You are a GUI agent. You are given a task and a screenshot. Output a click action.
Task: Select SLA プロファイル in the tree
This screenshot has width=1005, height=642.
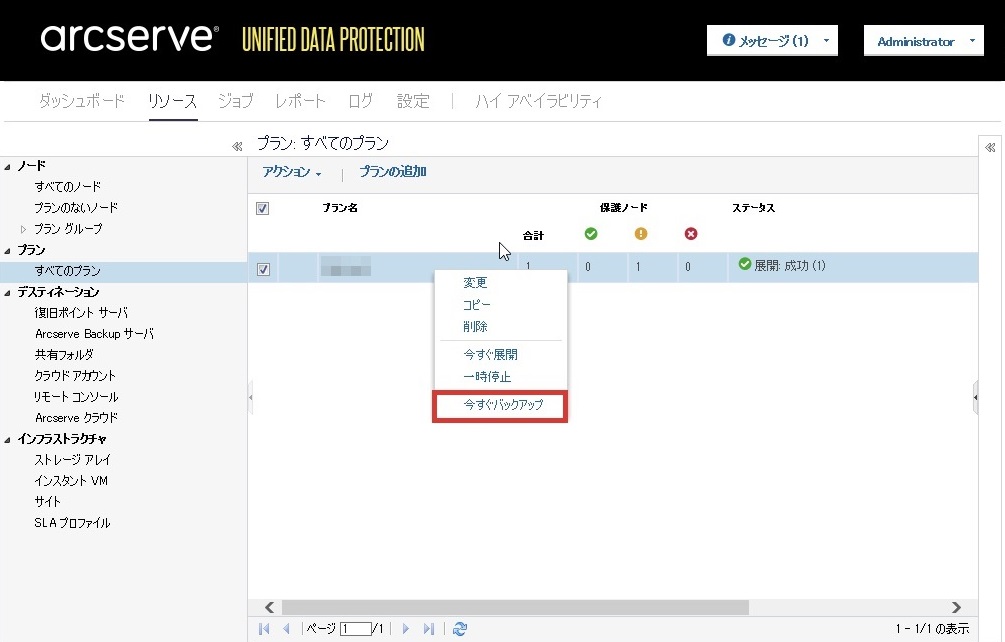tap(72, 523)
